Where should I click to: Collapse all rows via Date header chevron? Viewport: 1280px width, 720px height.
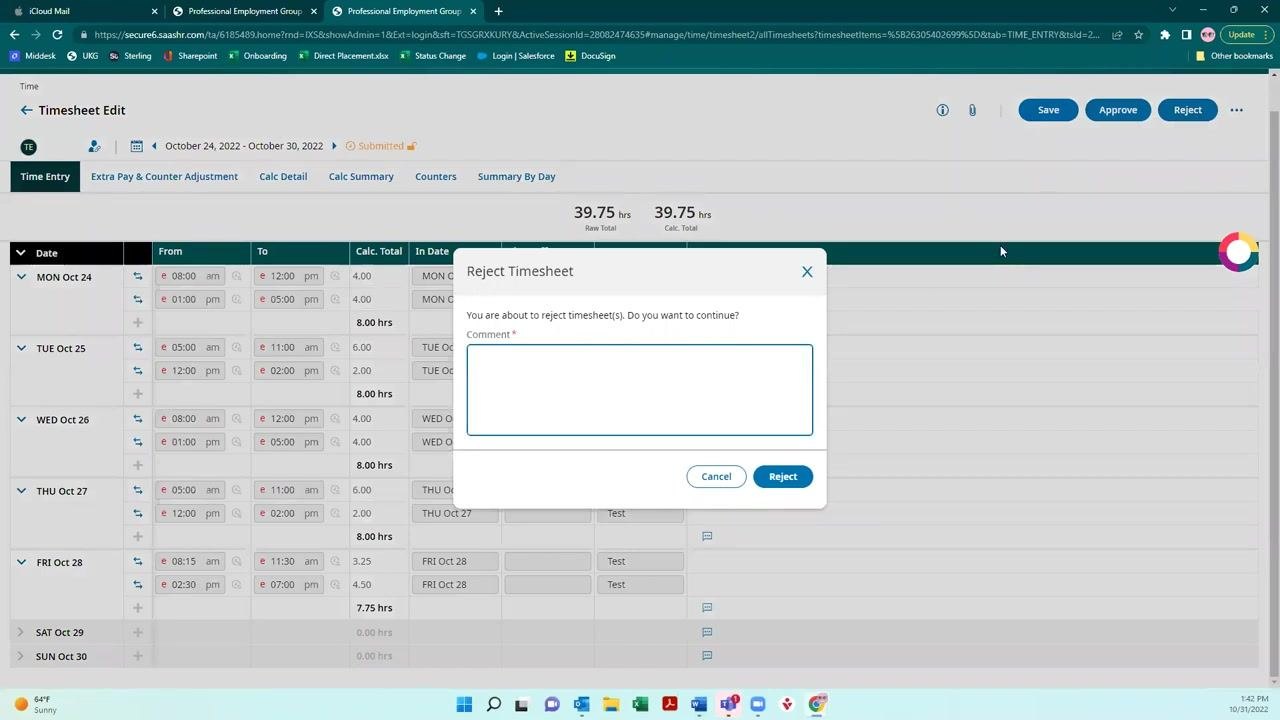pyautogui.click(x=21, y=253)
